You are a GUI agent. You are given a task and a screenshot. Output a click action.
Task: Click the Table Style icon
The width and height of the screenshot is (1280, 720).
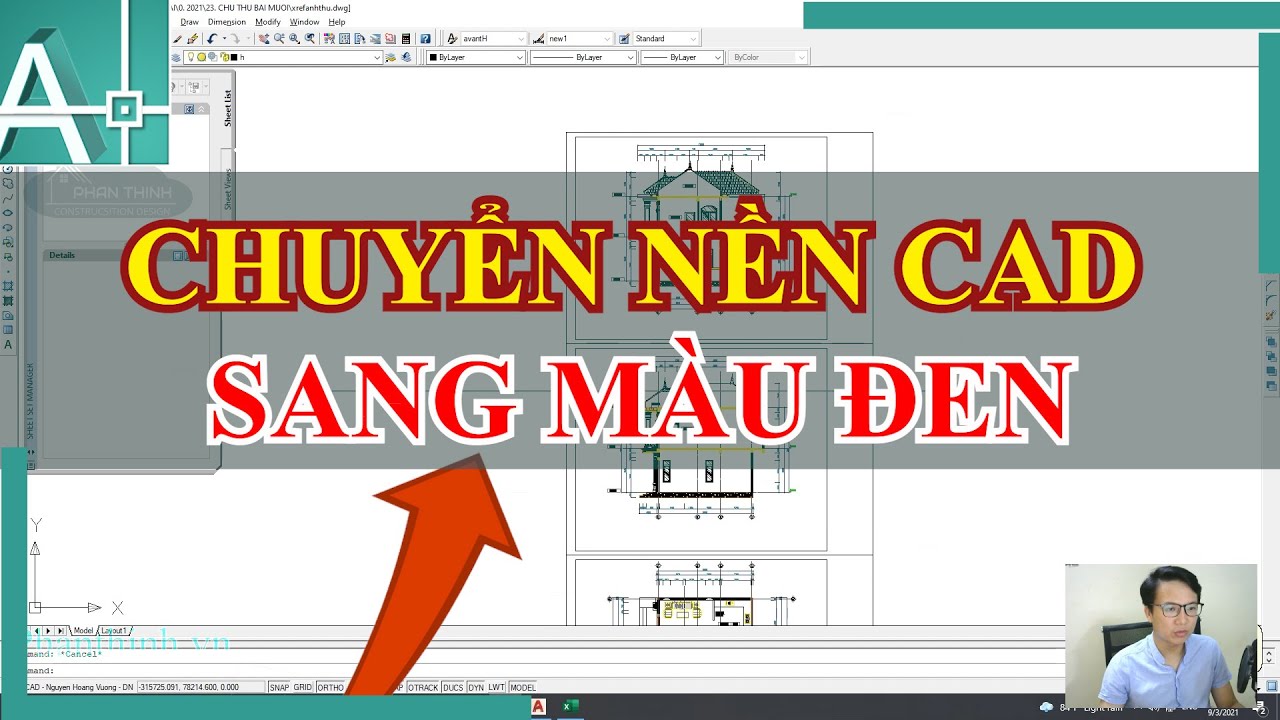624,39
